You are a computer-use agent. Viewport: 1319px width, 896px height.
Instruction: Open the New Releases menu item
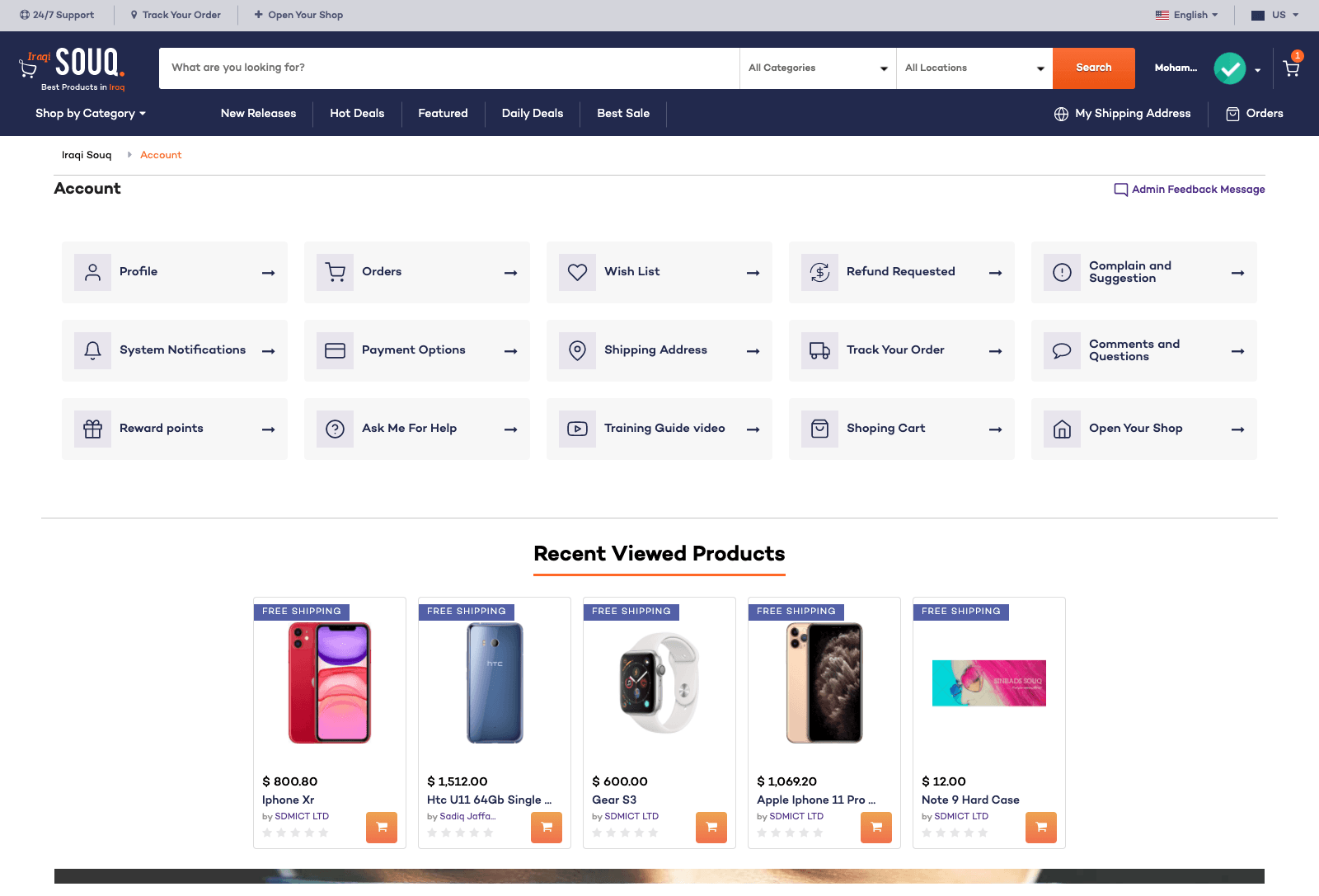[x=258, y=114]
